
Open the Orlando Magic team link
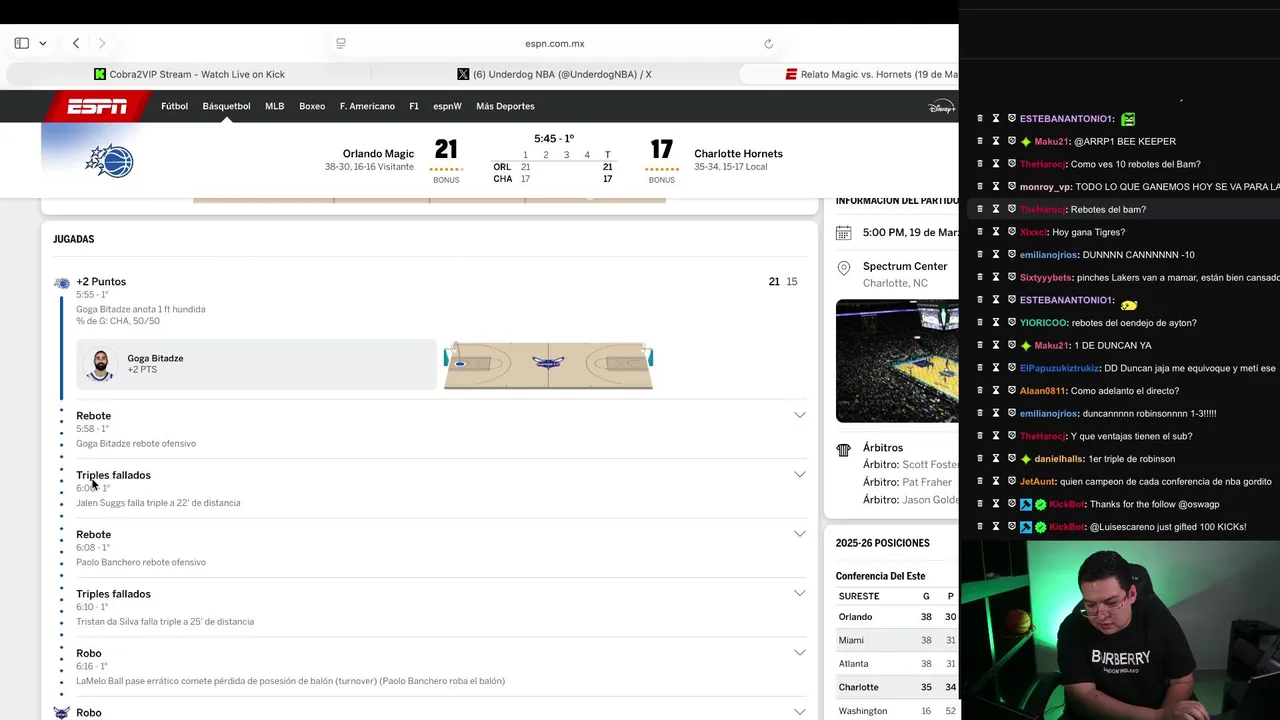pos(378,154)
